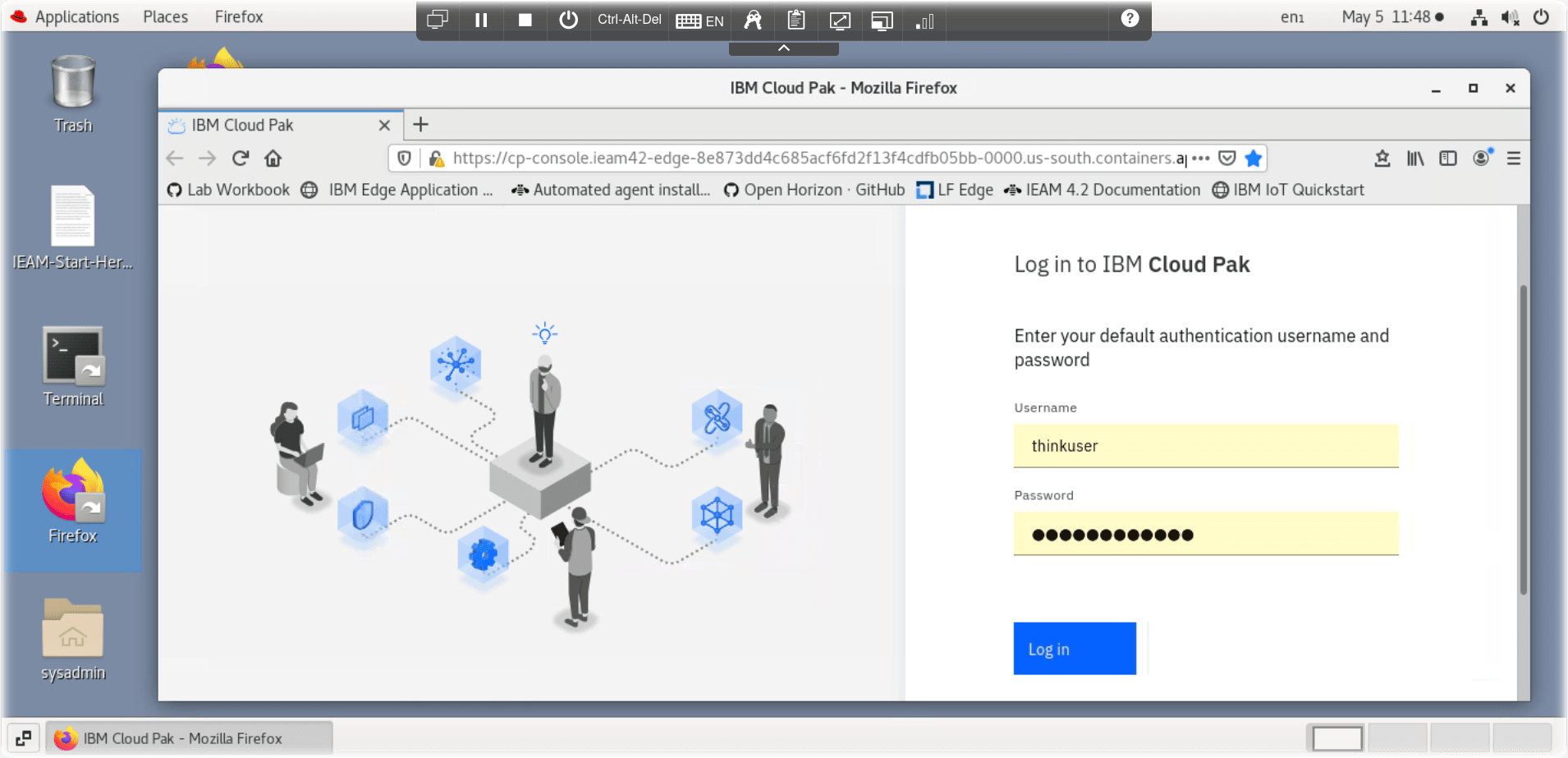The height and width of the screenshot is (758, 1568).
Task: Open the Firefox hamburger menu
Action: 1514,158
